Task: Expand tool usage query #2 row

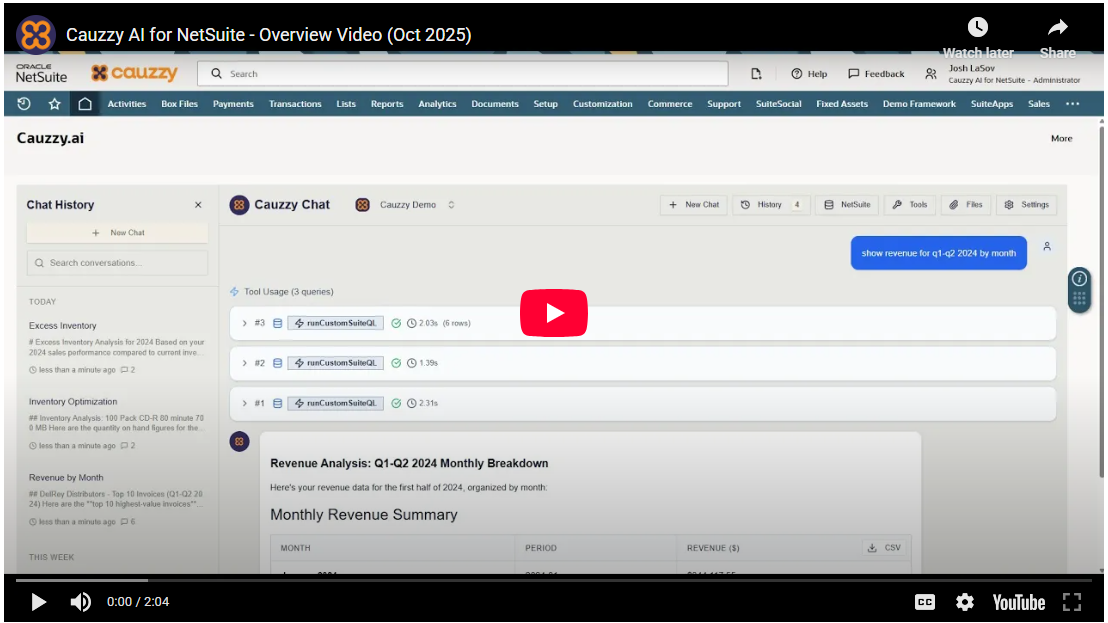Action: [244, 363]
